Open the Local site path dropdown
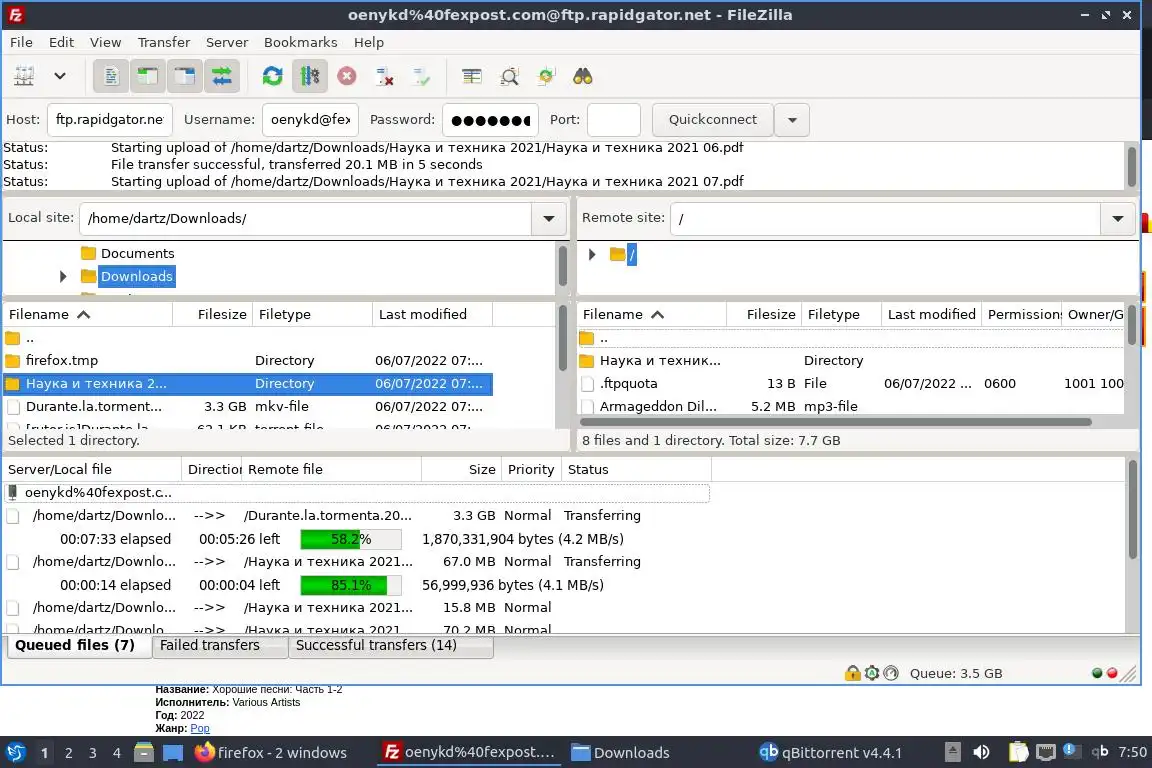The width and height of the screenshot is (1152, 768). [548, 218]
